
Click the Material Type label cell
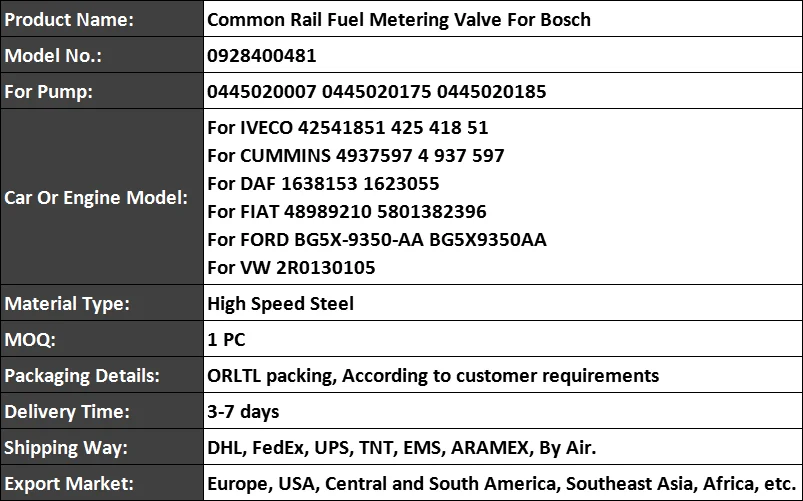102,303
